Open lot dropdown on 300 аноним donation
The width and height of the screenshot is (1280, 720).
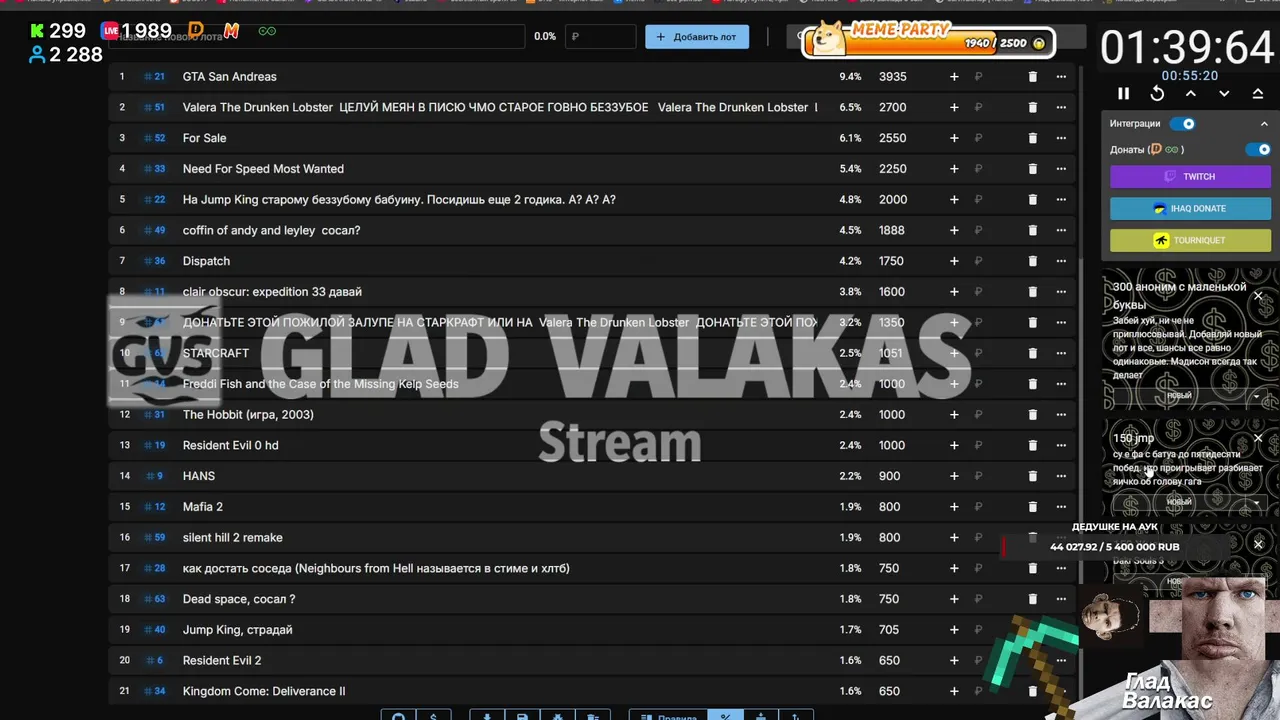point(1256,396)
